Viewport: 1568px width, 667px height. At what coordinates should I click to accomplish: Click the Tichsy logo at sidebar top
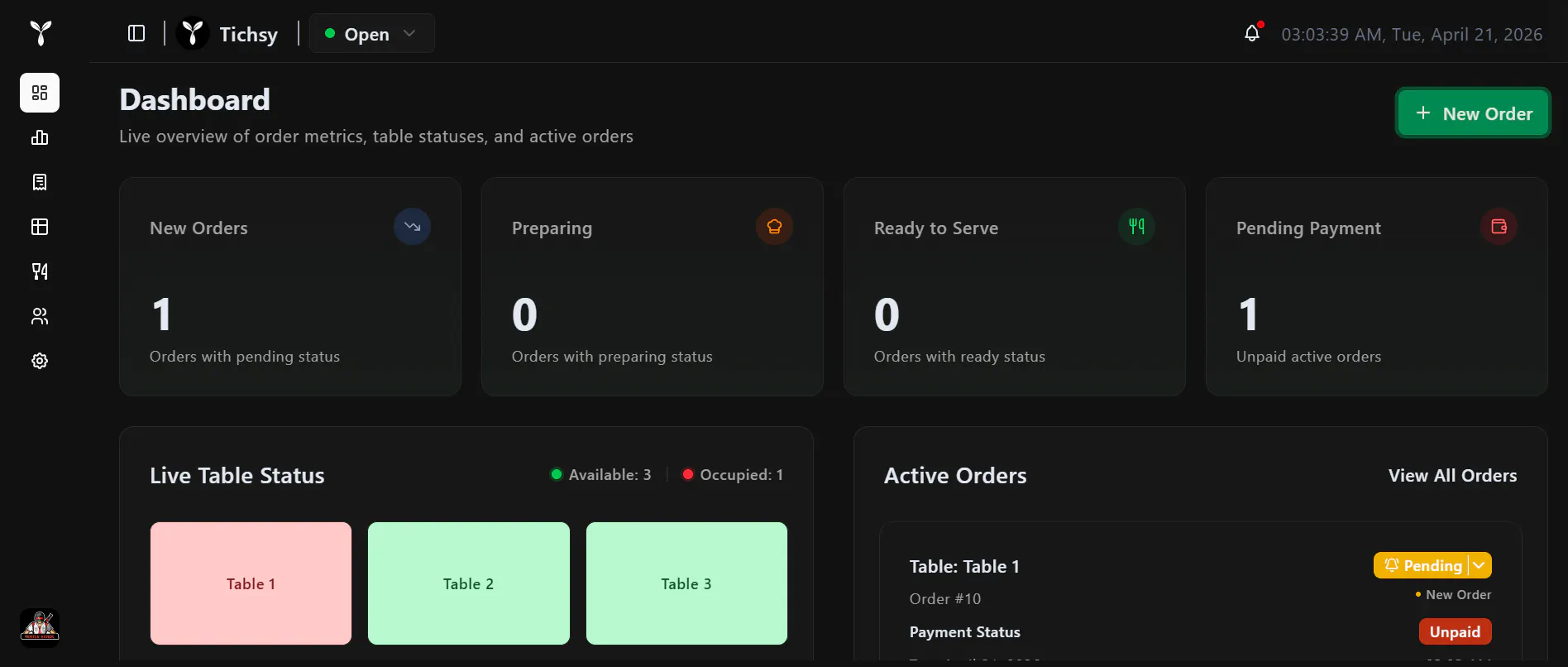(x=41, y=33)
